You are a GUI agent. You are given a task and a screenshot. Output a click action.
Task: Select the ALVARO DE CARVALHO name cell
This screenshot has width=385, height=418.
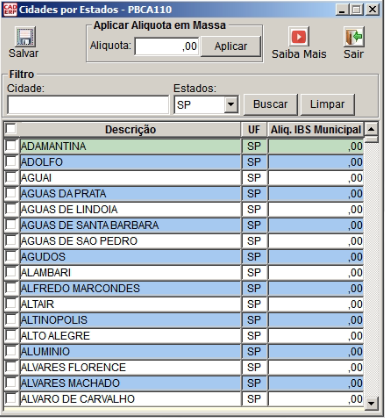pyautogui.click(x=130, y=399)
